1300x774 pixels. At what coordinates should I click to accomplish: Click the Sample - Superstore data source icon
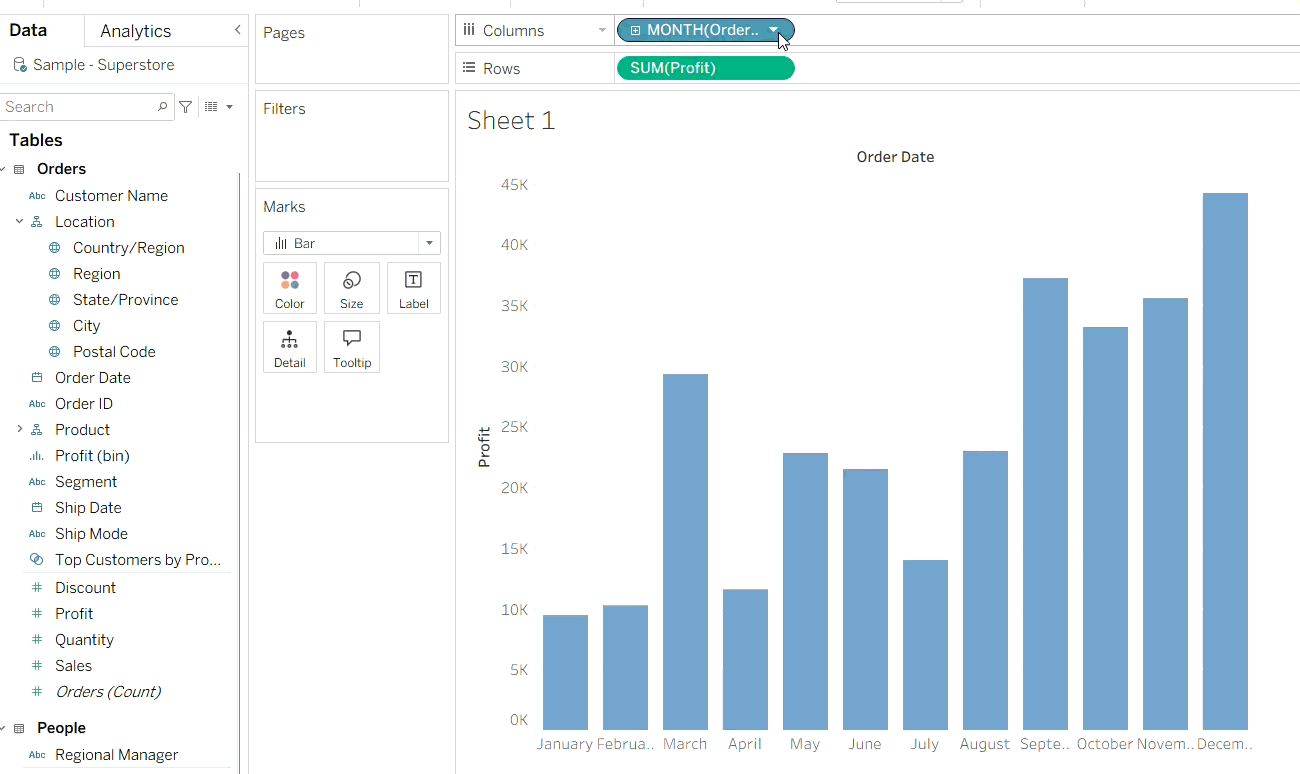point(20,65)
